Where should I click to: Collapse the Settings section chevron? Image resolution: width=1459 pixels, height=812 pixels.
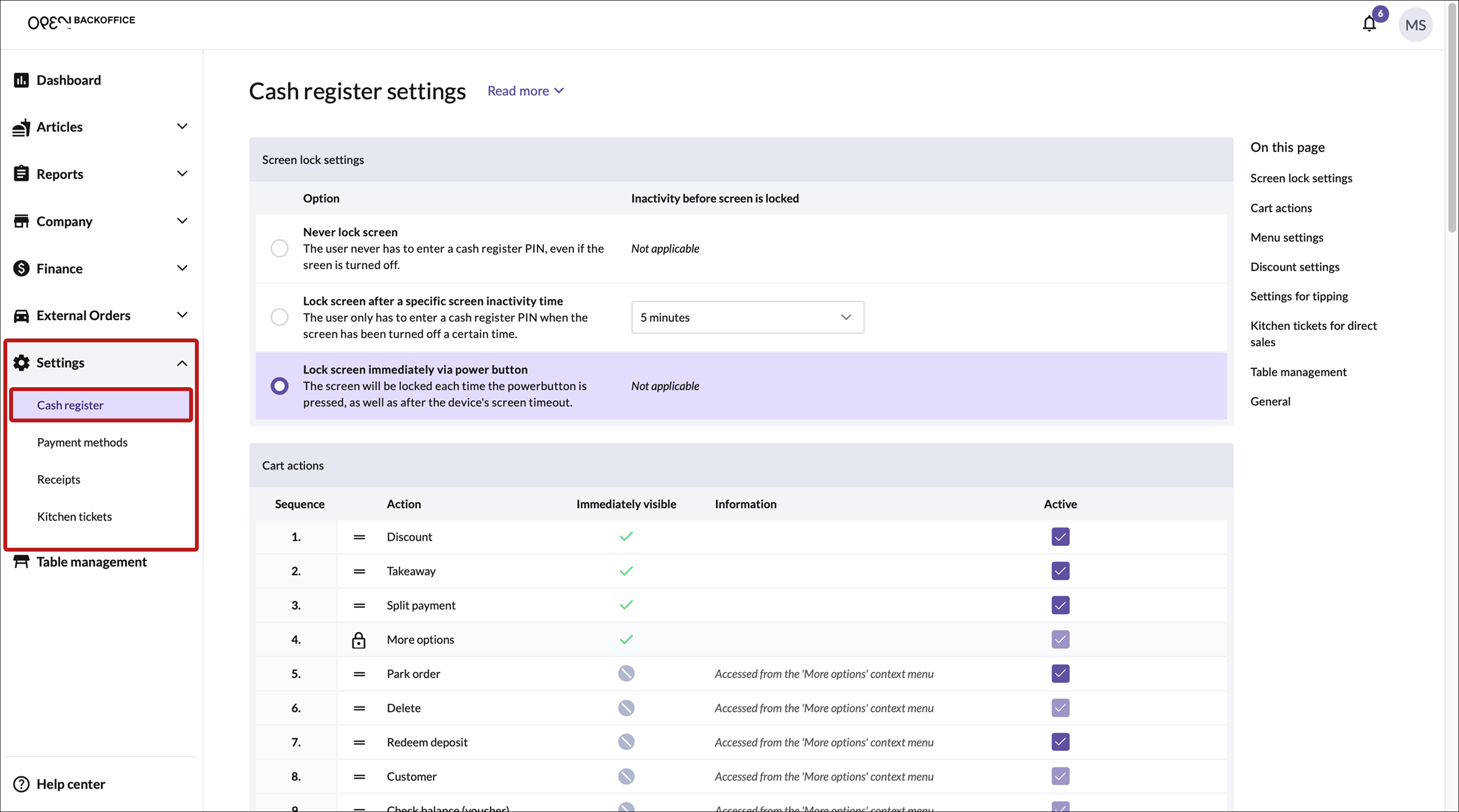point(182,363)
